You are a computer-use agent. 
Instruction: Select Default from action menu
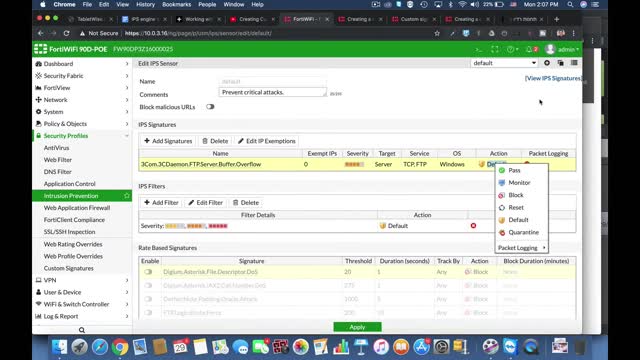[x=521, y=220]
